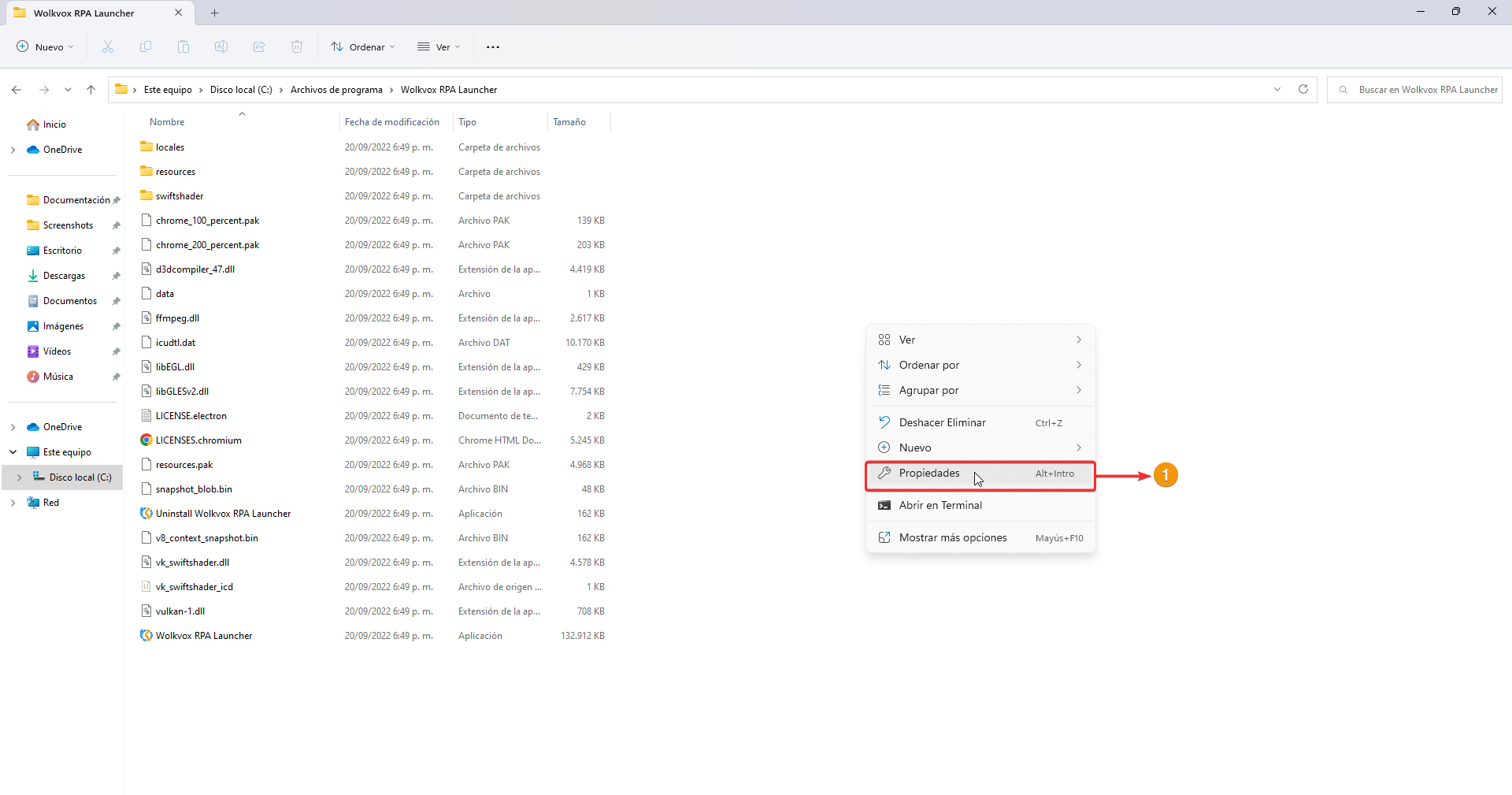Viewport: 1512px width, 795px height.
Task: Choose Mostrar más opciones entry
Action: (x=980, y=537)
